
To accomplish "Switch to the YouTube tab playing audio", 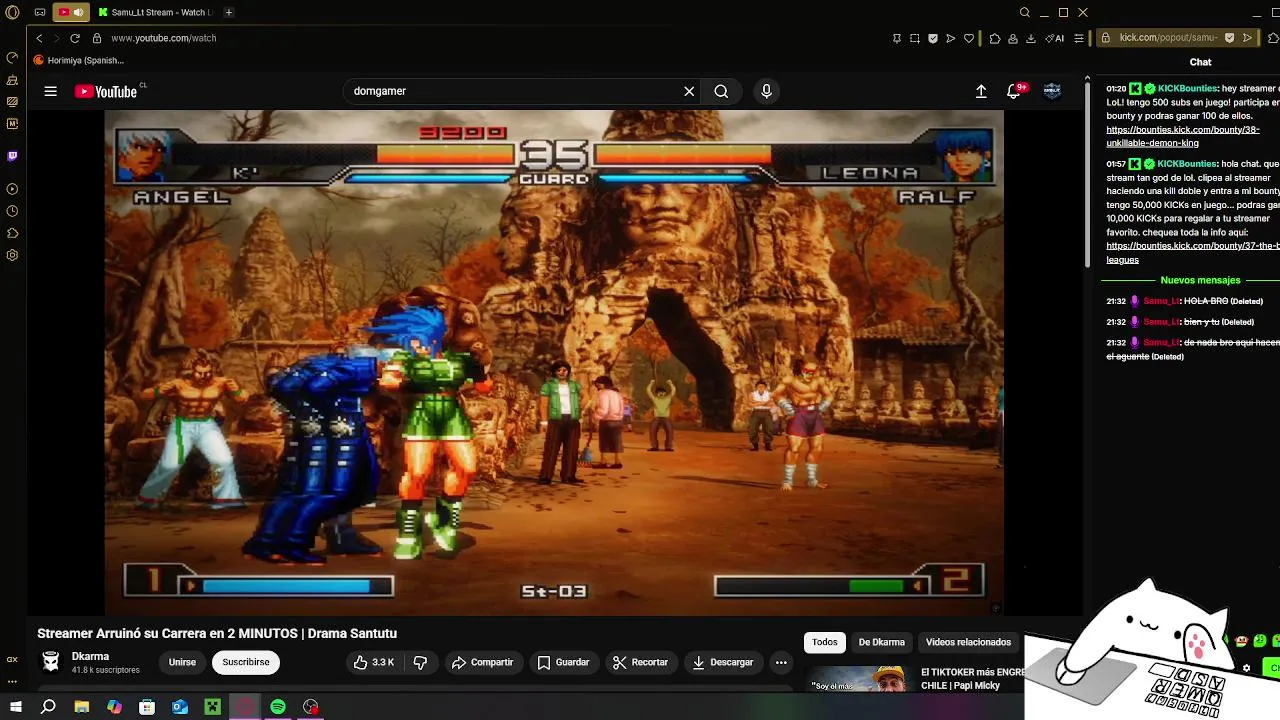I will (71, 12).
